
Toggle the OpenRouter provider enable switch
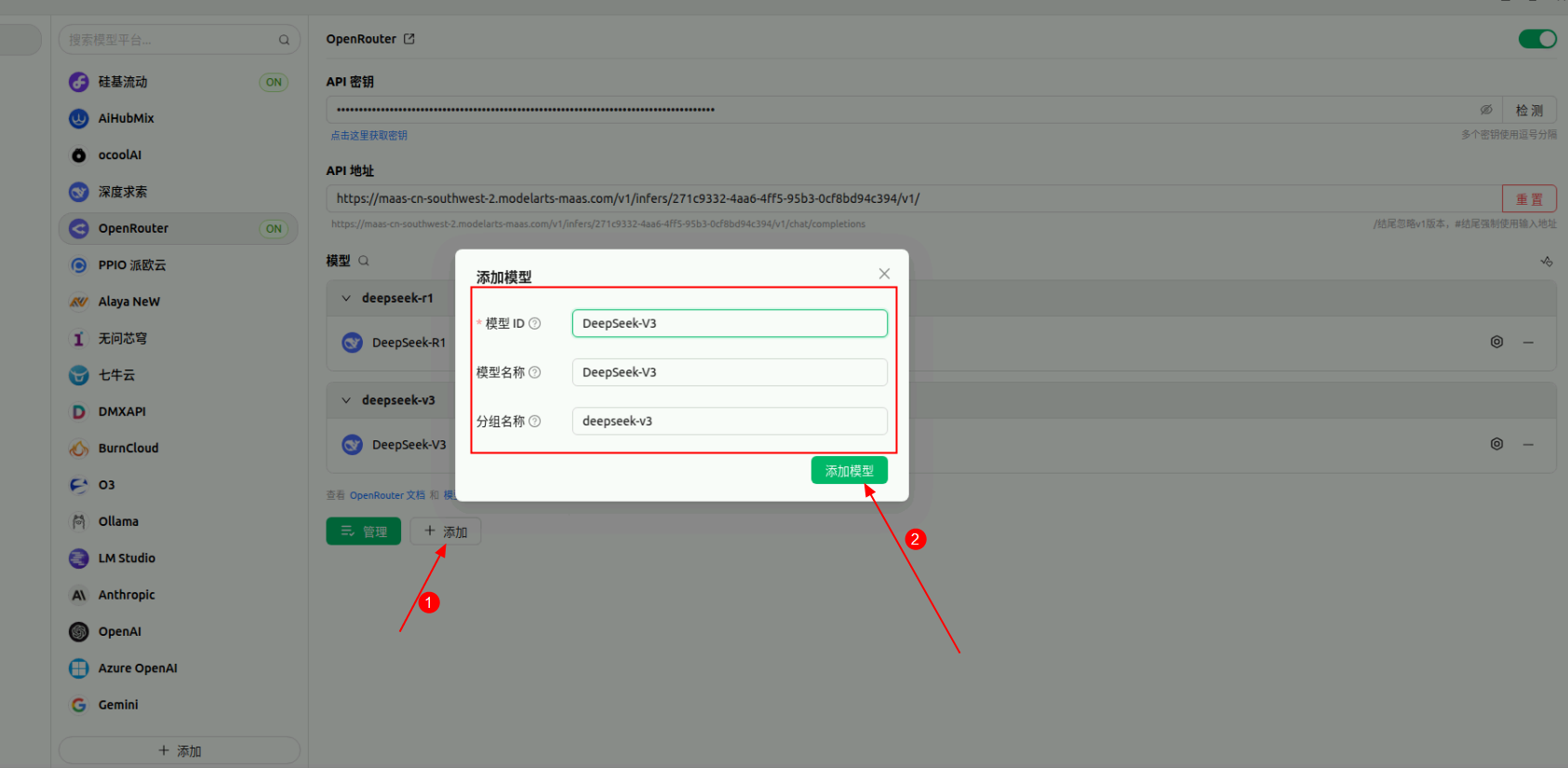click(1537, 39)
